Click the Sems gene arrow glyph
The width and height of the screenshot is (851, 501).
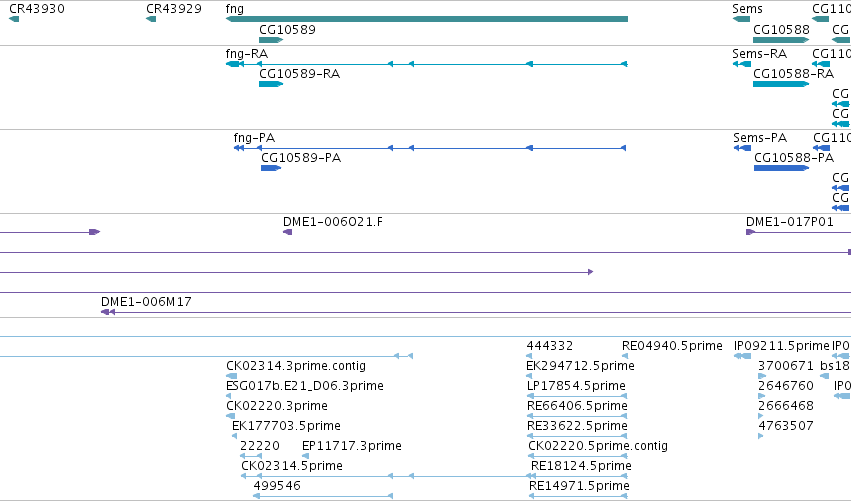741,19
